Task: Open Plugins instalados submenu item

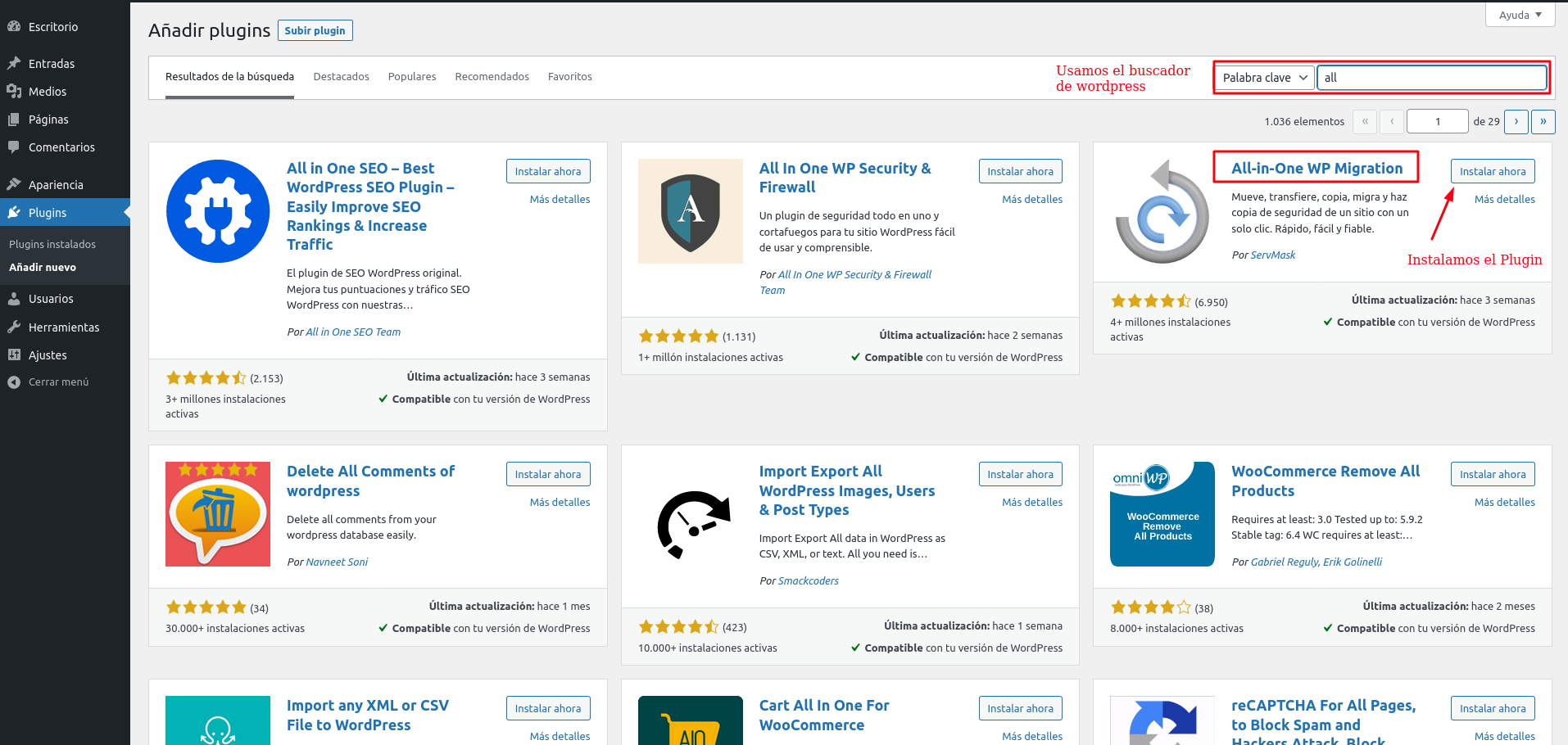Action: [52, 244]
